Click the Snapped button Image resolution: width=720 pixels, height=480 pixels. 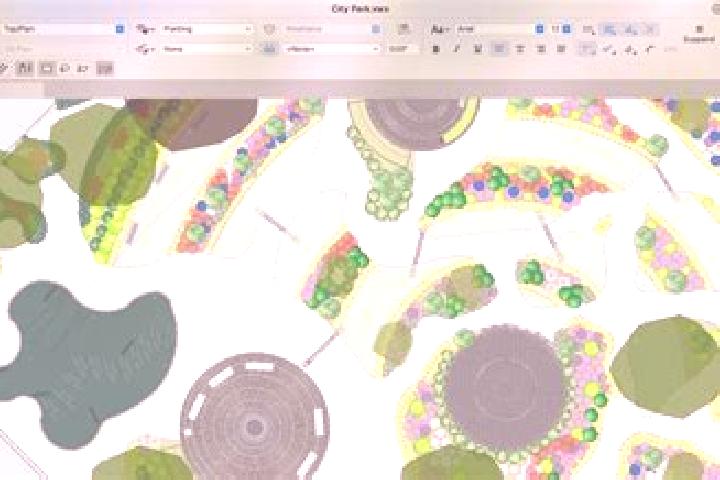(699, 34)
